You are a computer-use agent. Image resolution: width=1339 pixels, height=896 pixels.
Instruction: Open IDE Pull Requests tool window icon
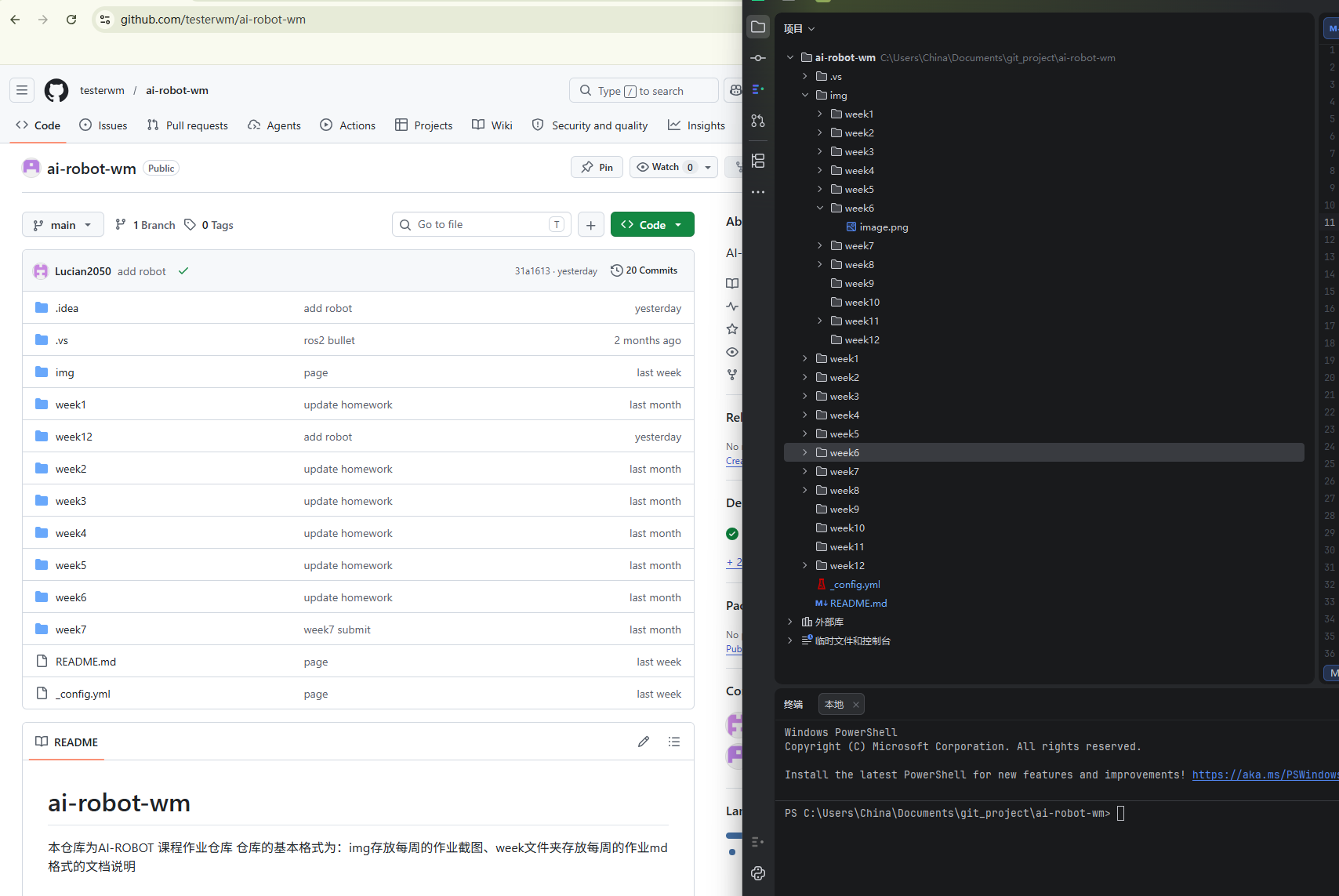coord(758,121)
